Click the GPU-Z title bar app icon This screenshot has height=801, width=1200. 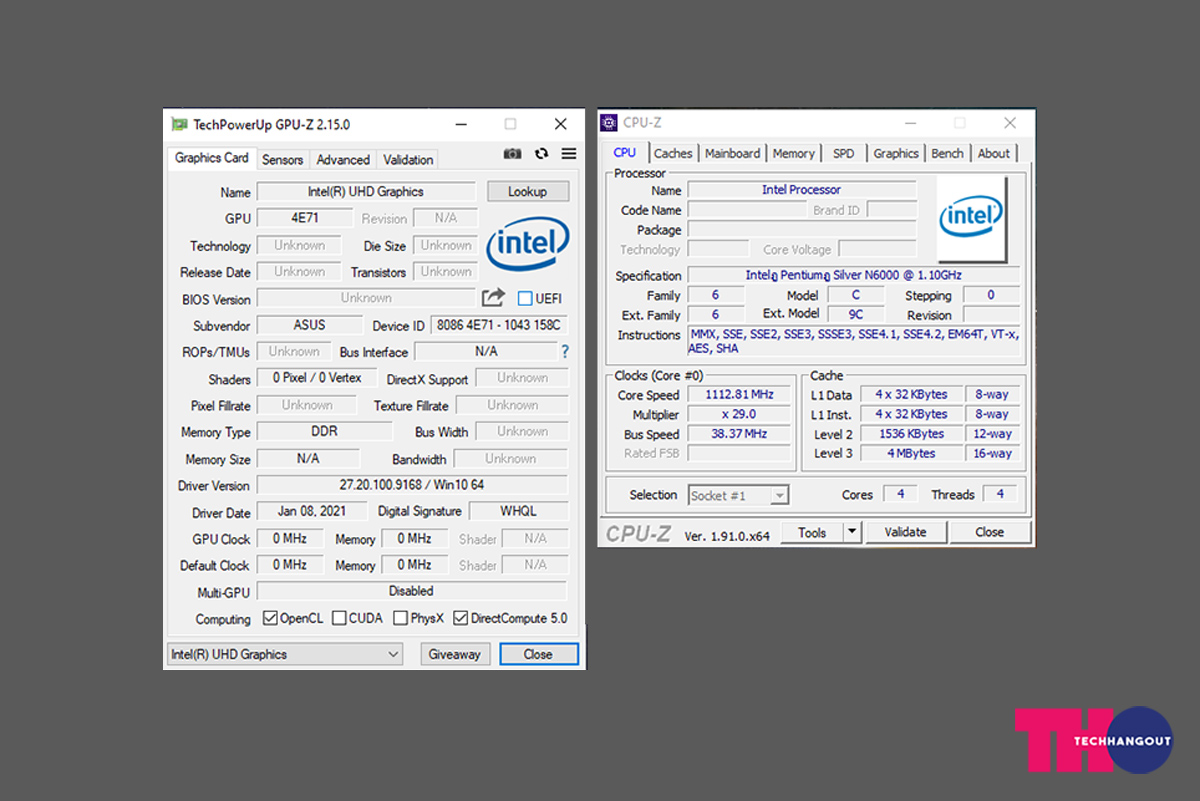point(179,125)
